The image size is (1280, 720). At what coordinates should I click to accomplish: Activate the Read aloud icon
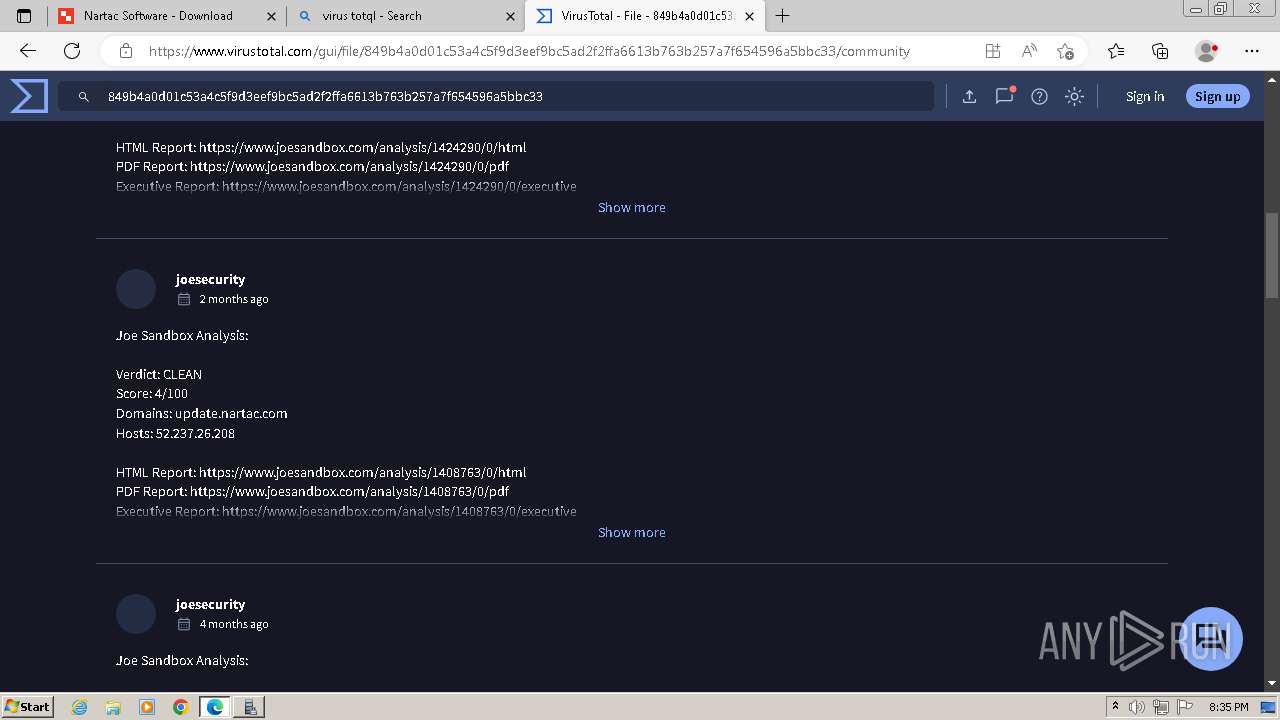1028,51
